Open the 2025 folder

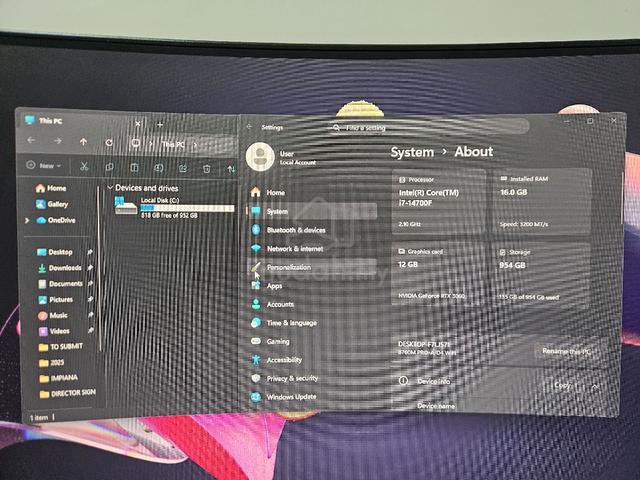coord(51,362)
